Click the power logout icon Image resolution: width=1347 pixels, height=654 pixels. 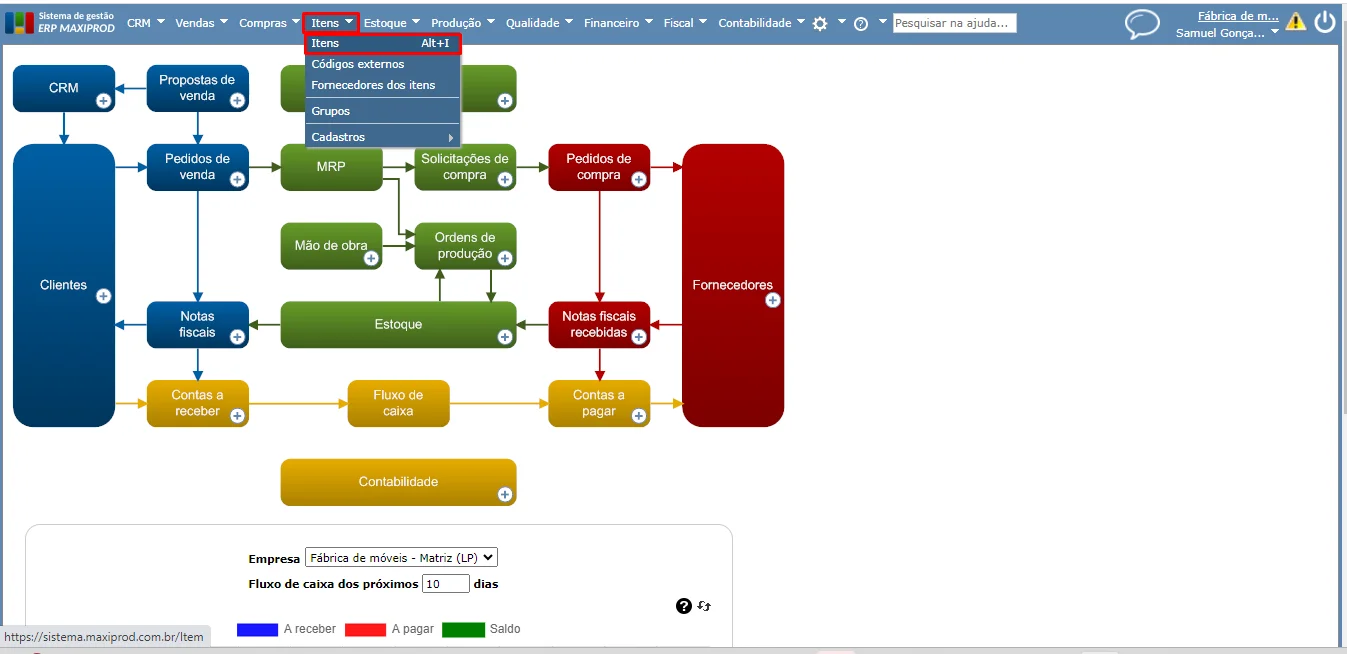tap(1325, 22)
